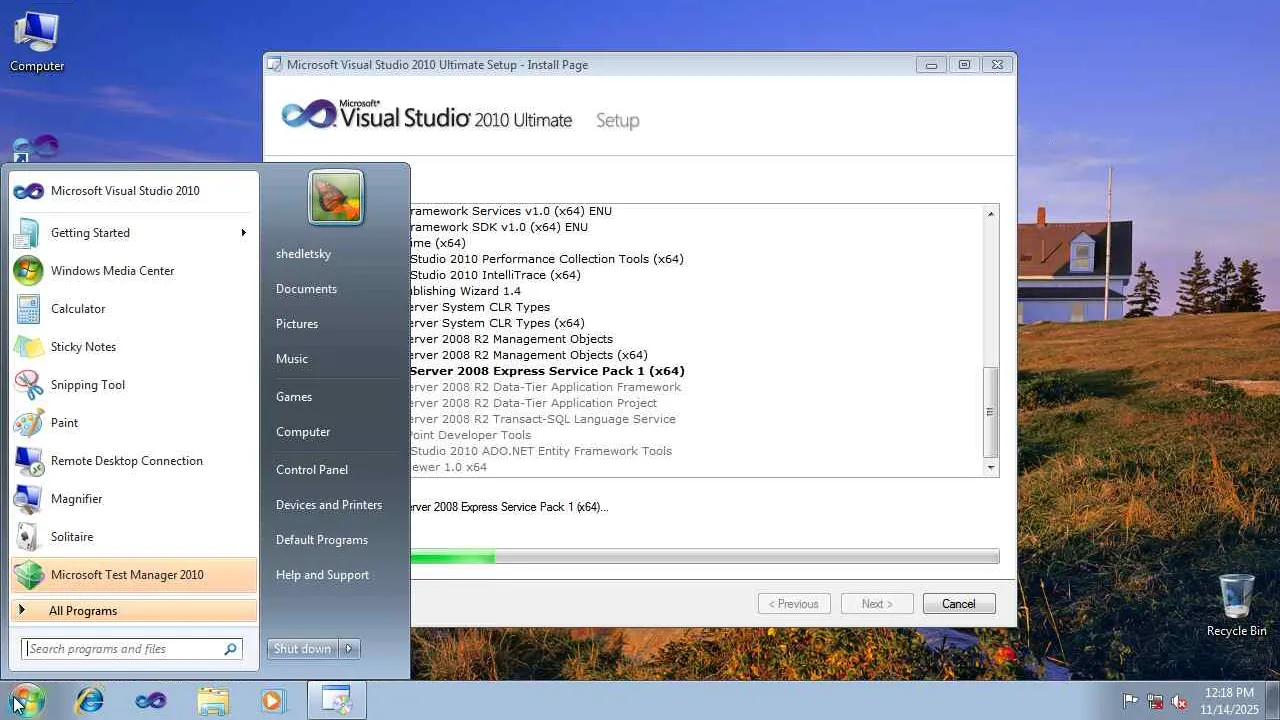Open Control Panel from the Start menu
This screenshot has width=1280, height=720.
click(312, 470)
